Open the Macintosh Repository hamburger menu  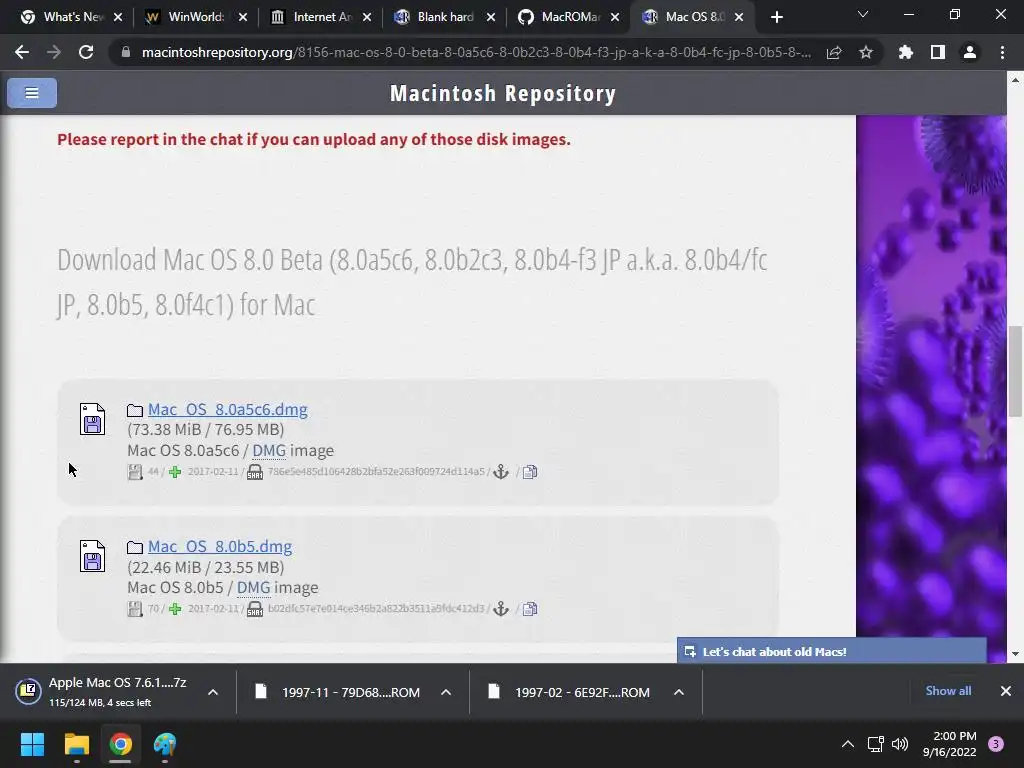coord(31,93)
